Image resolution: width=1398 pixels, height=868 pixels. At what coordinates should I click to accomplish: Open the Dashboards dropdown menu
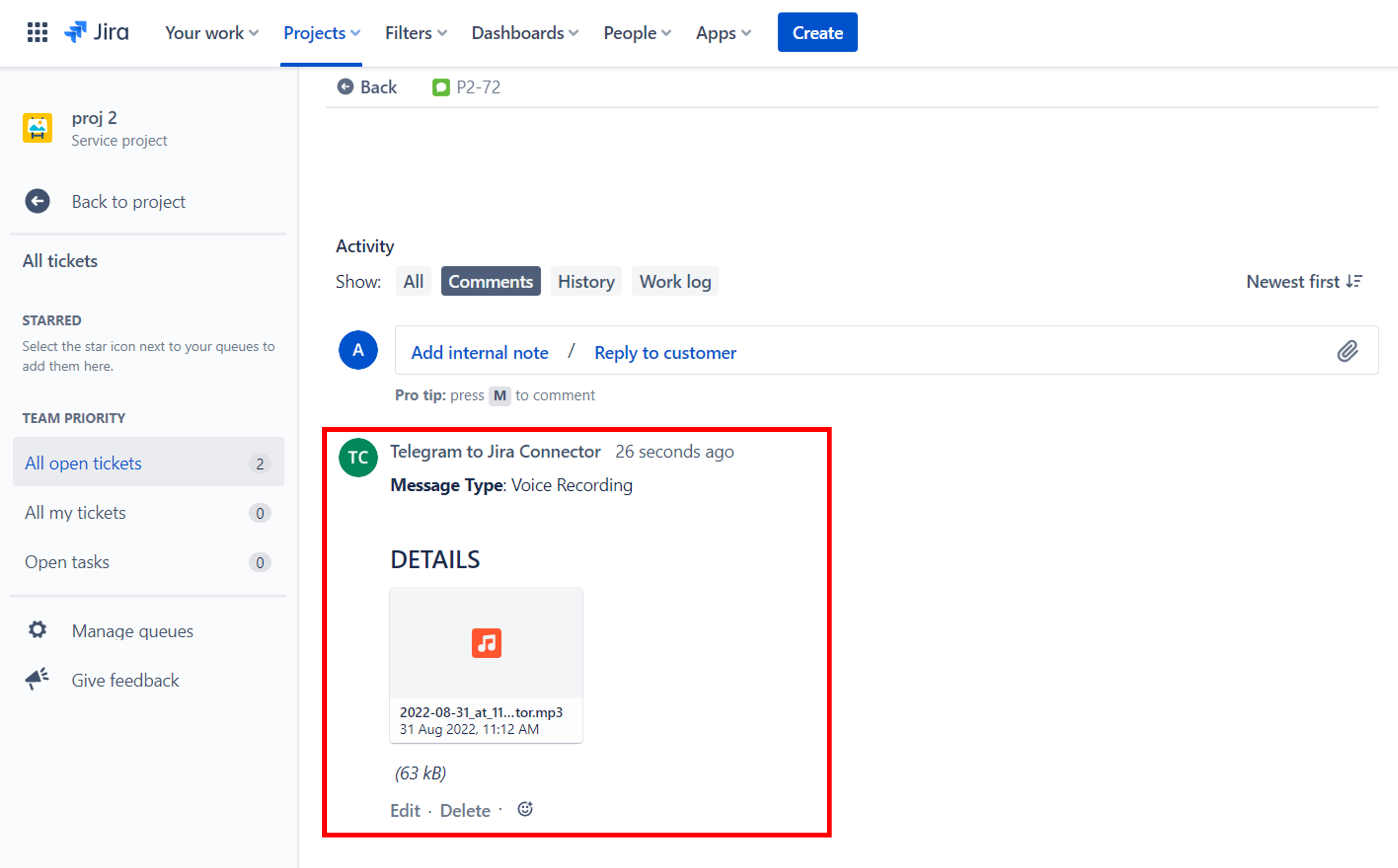pos(524,33)
